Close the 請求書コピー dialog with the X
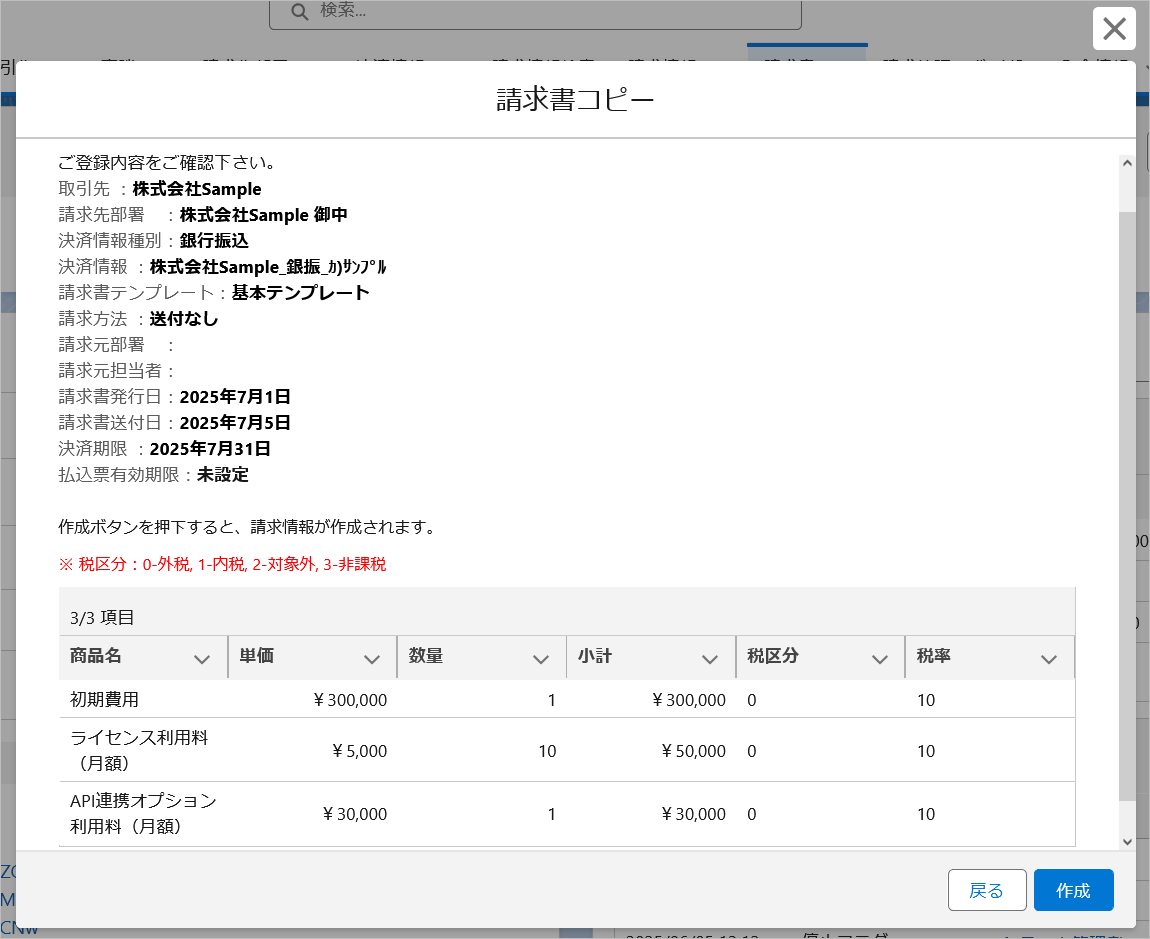1150x939 pixels. (x=1114, y=29)
